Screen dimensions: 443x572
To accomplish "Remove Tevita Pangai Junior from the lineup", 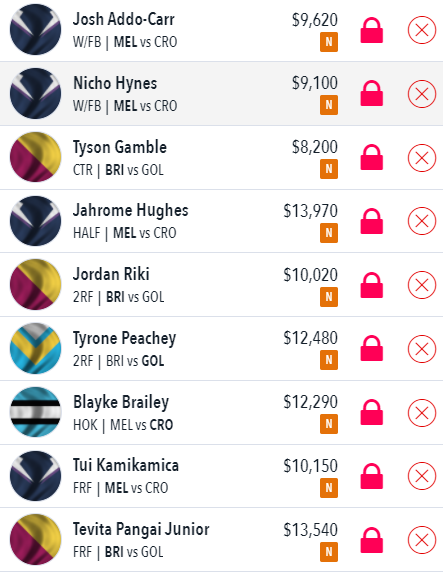I will [421, 540].
